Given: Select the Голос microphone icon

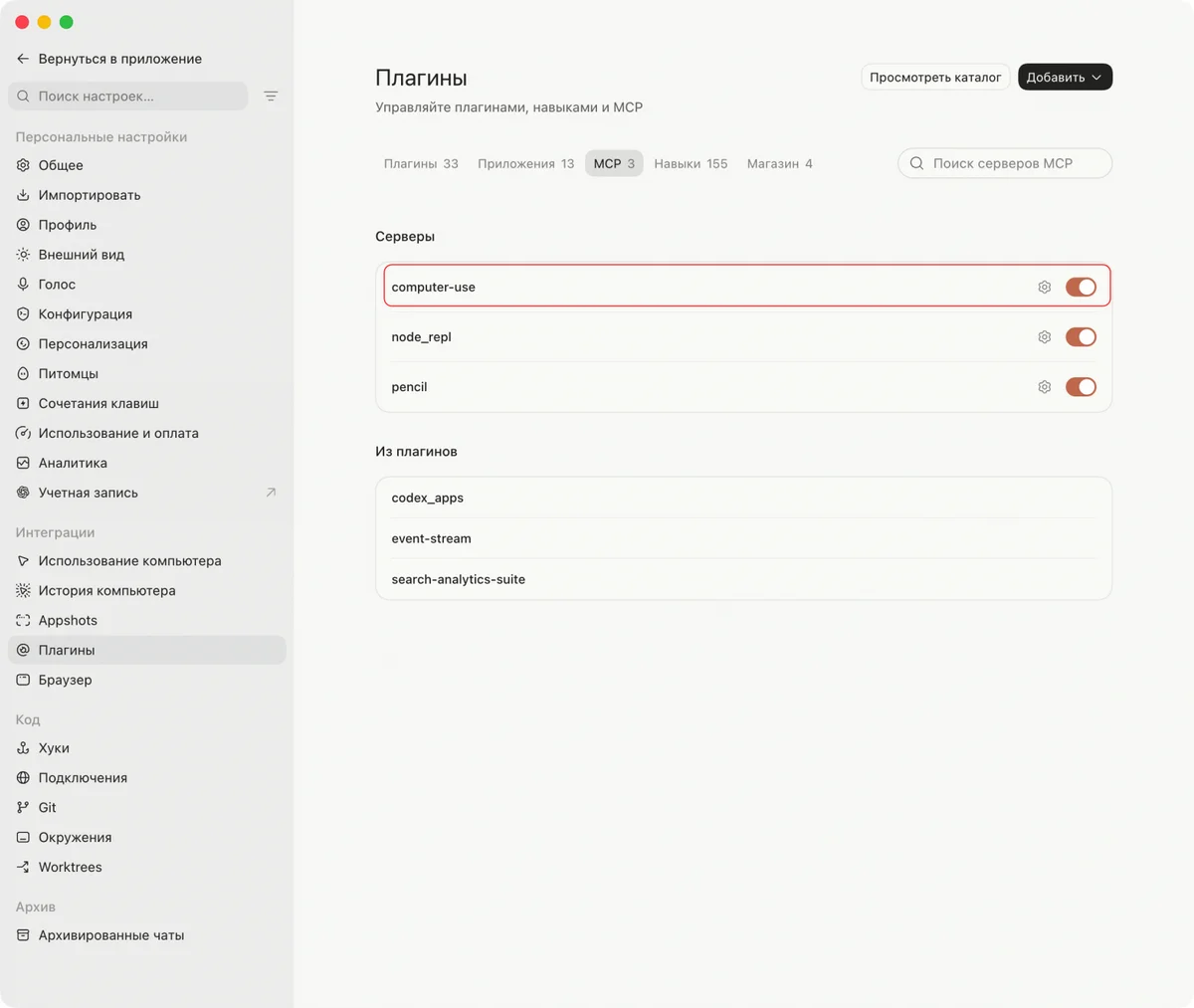Looking at the screenshot, I should point(23,285).
